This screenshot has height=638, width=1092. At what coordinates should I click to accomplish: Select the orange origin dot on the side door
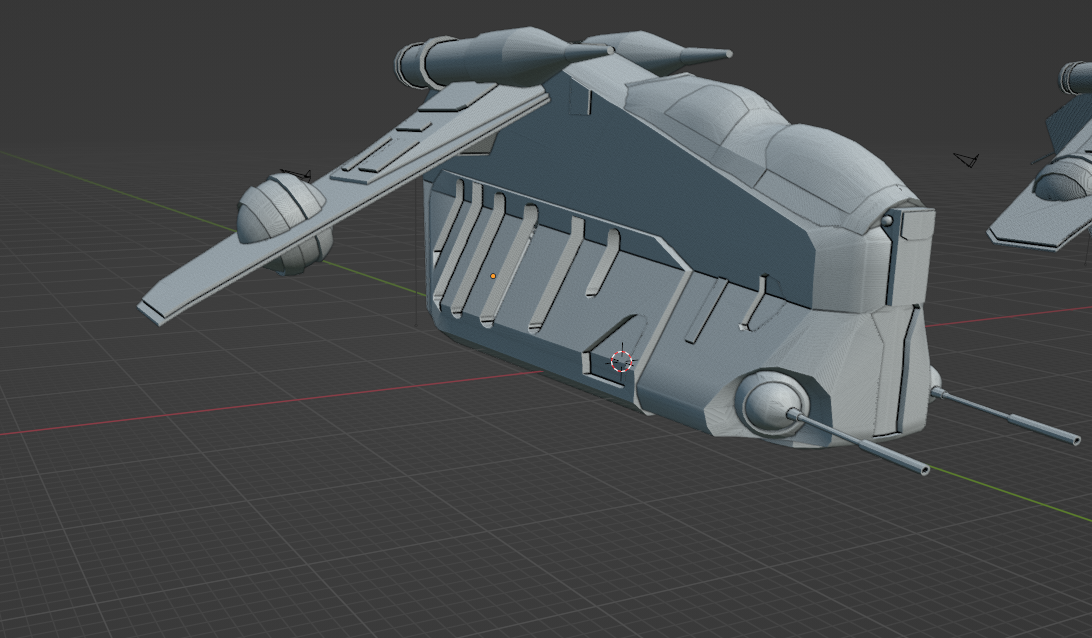[x=493, y=277]
